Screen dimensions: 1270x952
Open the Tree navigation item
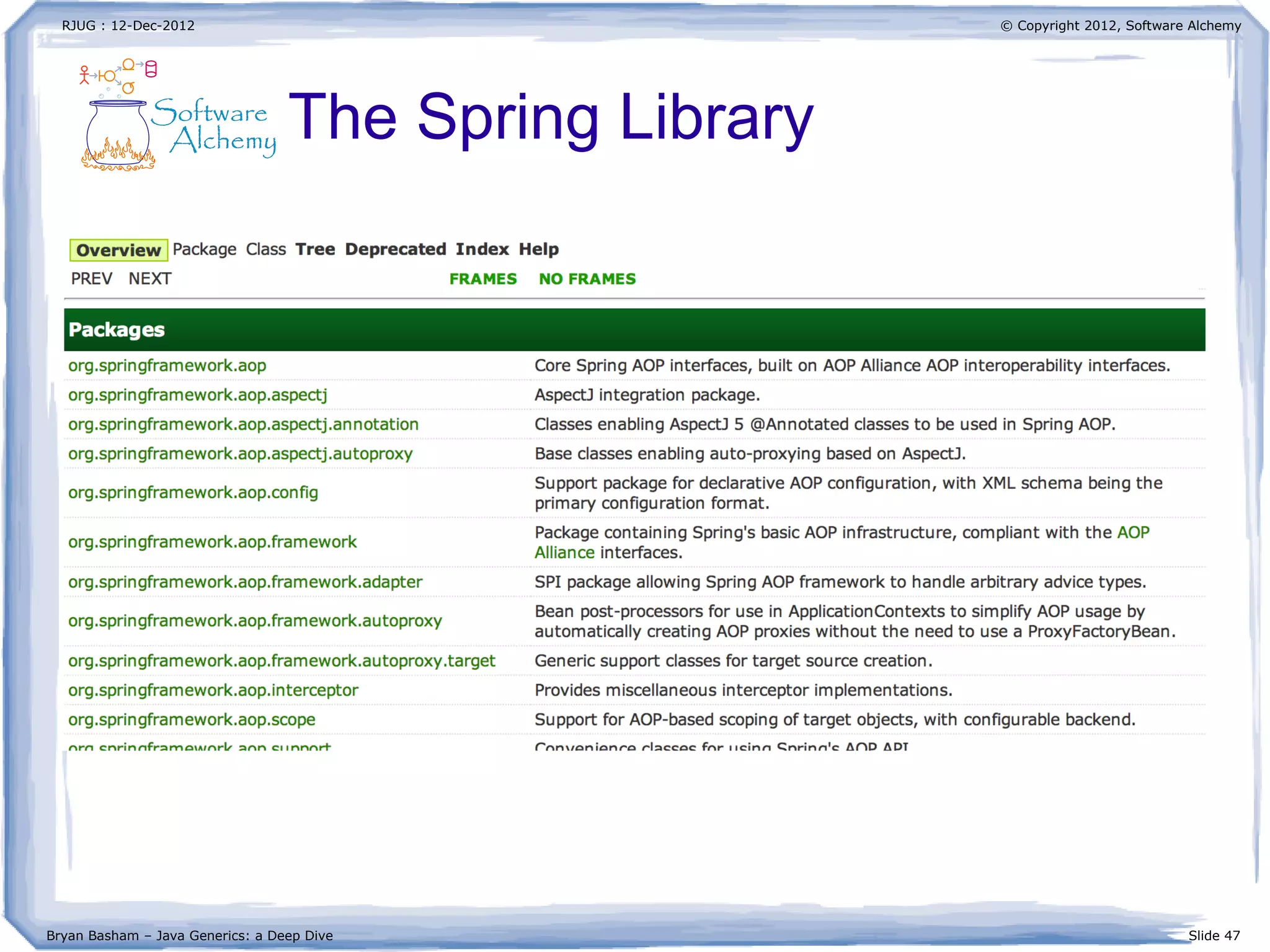315,249
